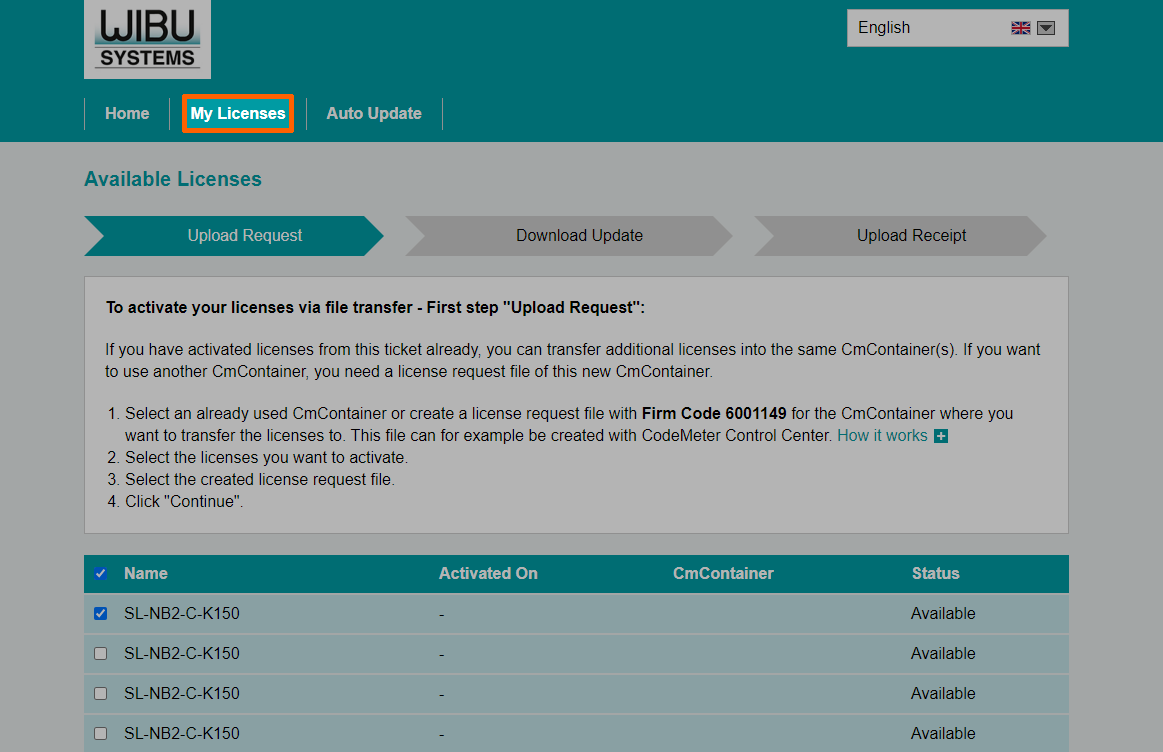Click the Activated On column header

point(488,574)
